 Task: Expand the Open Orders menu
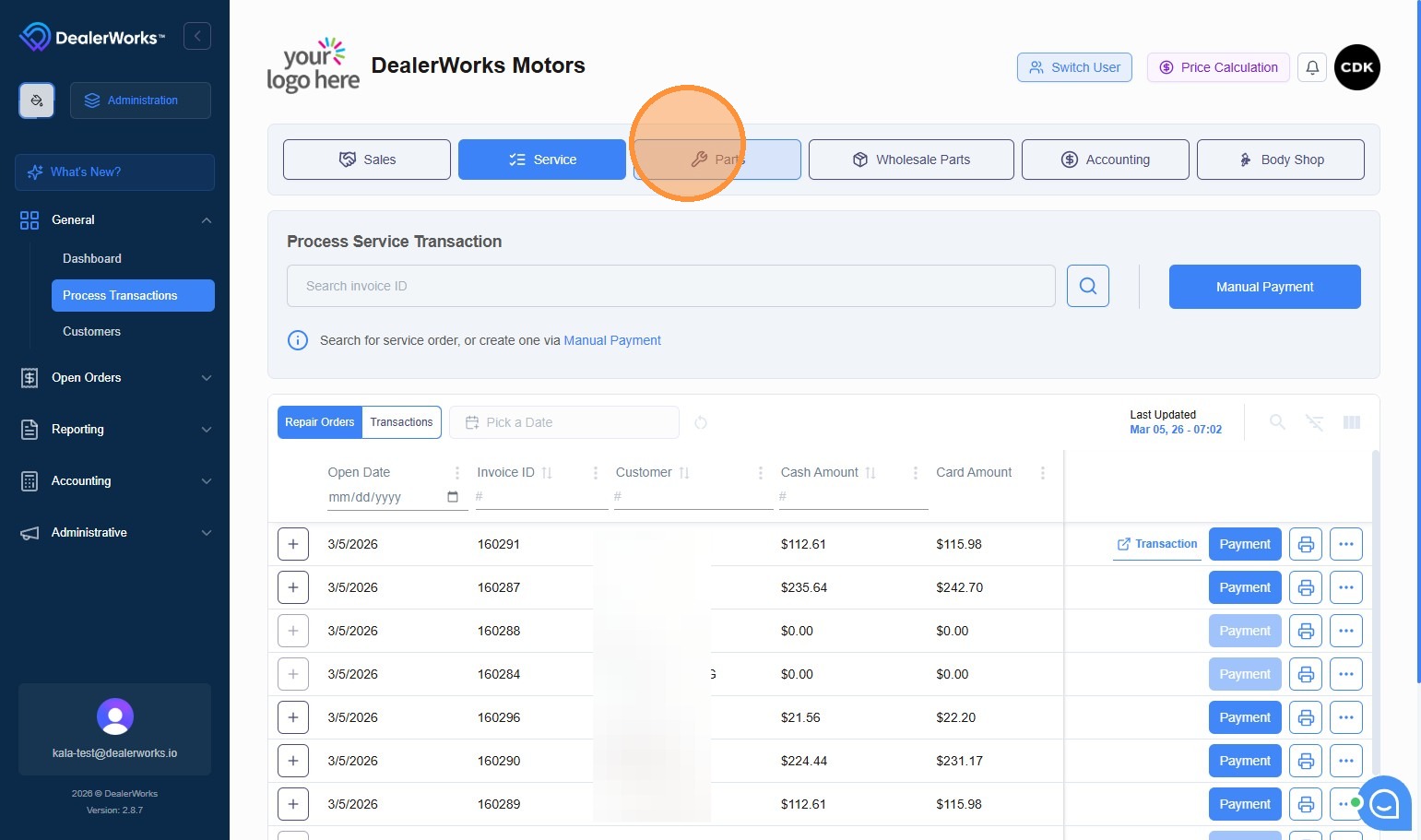pos(116,377)
